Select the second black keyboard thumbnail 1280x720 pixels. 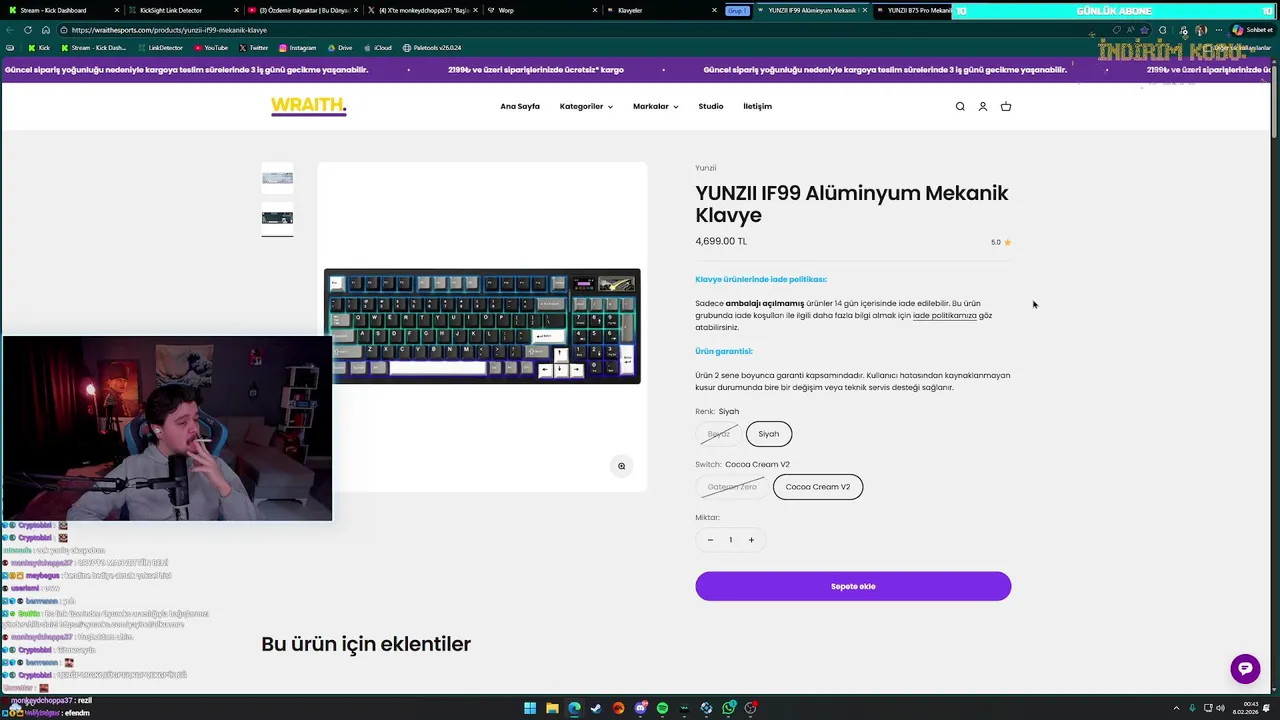click(x=277, y=218)
